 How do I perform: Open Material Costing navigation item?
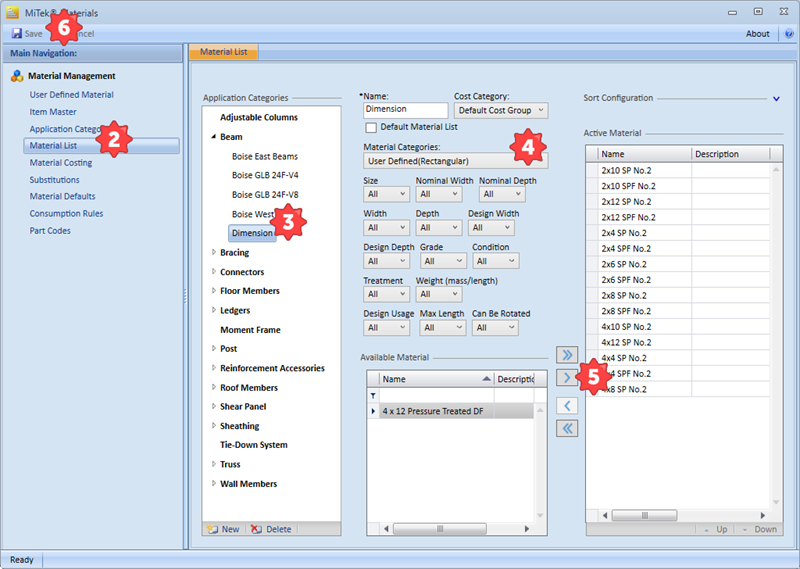61,163
